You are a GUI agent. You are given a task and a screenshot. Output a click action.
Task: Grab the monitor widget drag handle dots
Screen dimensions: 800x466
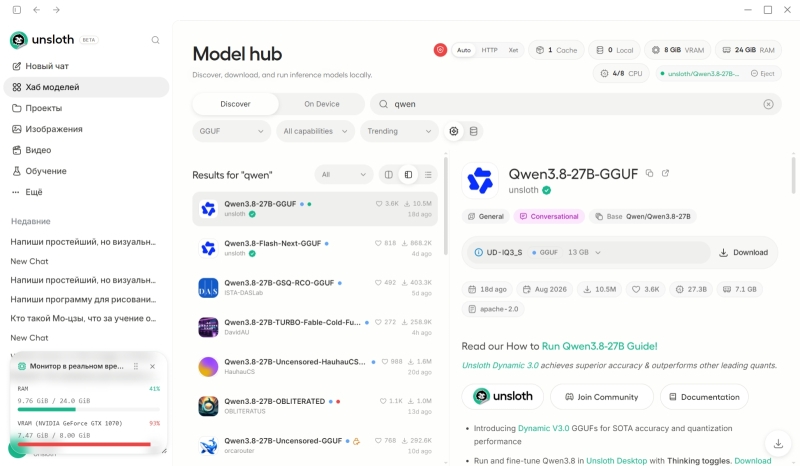tap(136, 366)
